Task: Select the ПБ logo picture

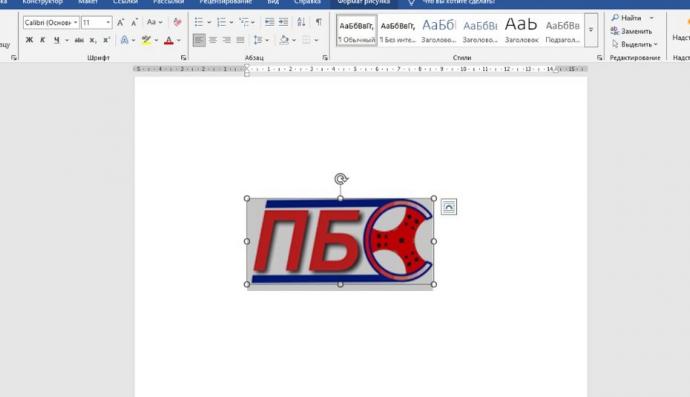Action: (340, 241)
